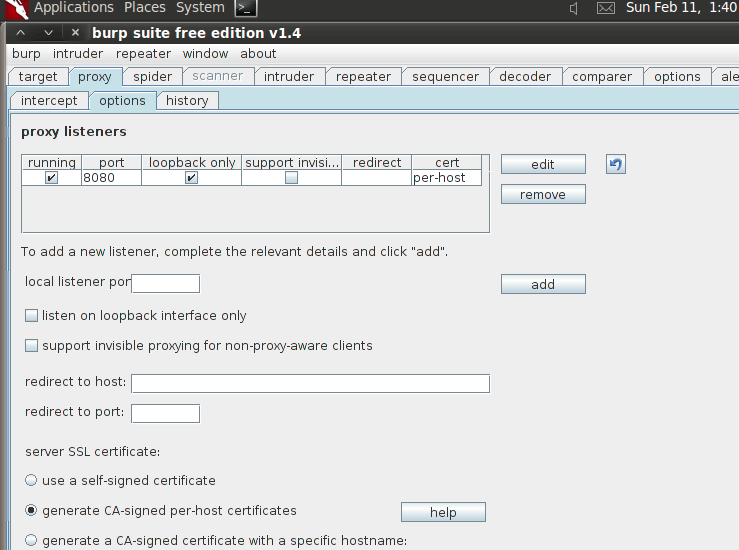Image resolution: width=739 pixels, height=550 pixels.
Task: Go to the intercept sub-tab
Action: 49,101
